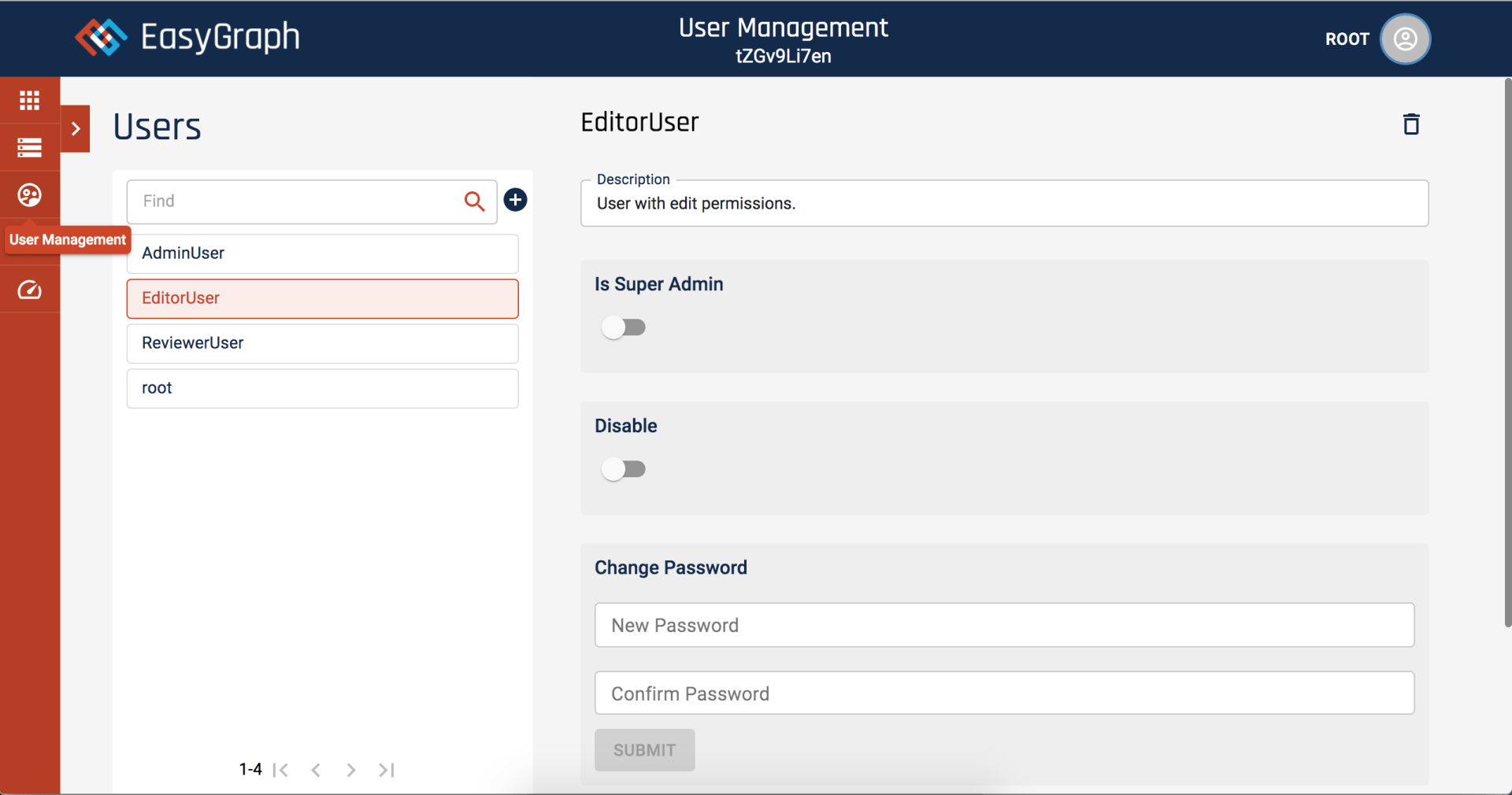
Task: Jump to last page of users
Action: [386, 770]
